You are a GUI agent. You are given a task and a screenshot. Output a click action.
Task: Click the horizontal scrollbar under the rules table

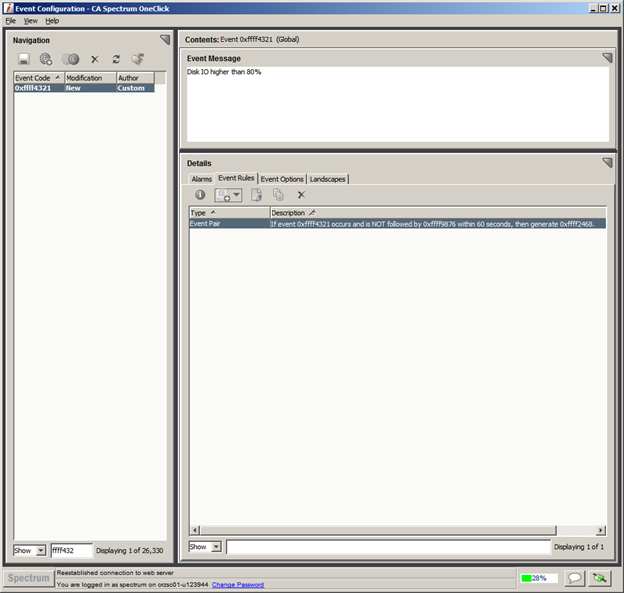point(378,530)
